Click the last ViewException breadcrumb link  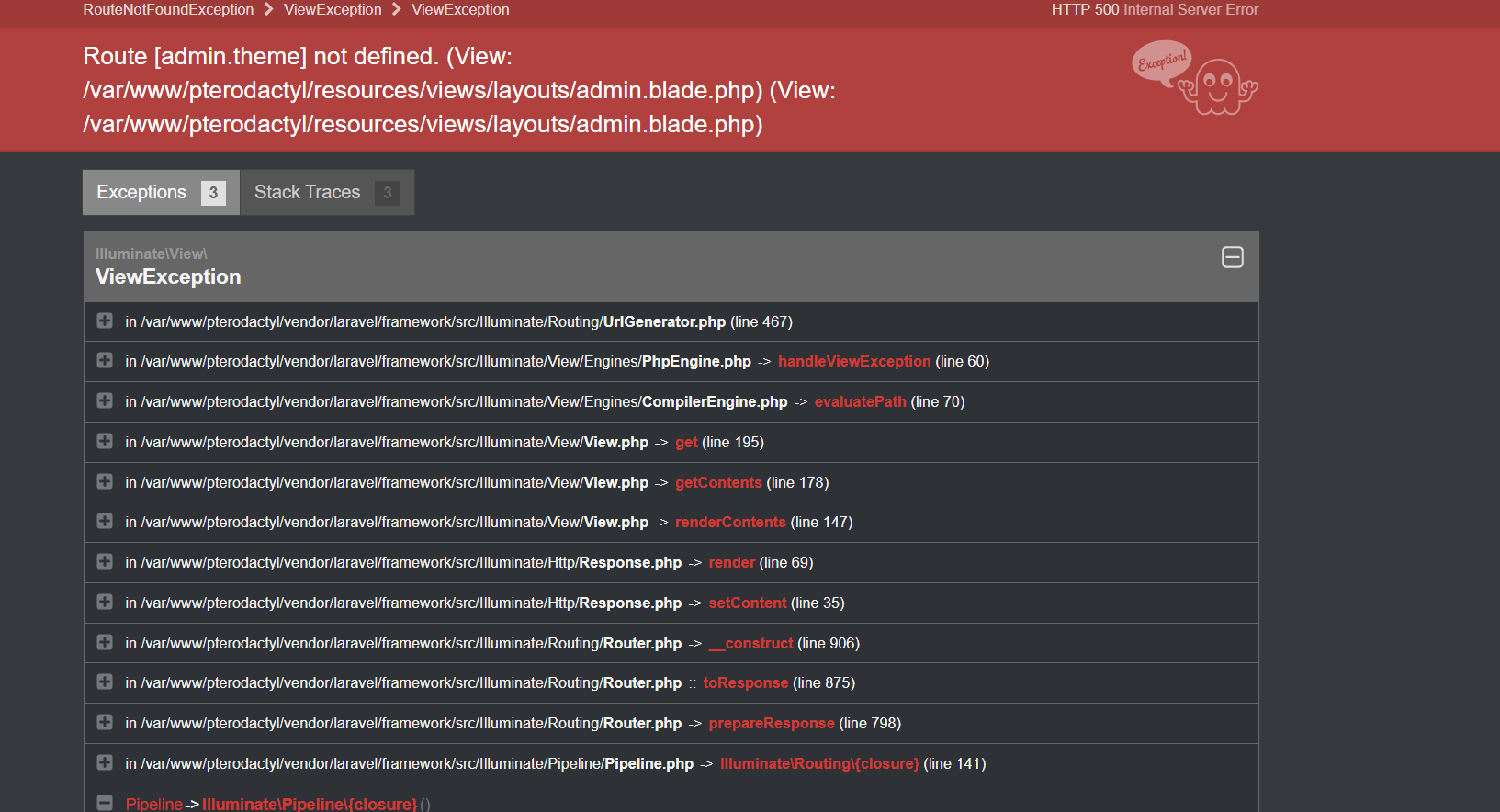[460, 9]
